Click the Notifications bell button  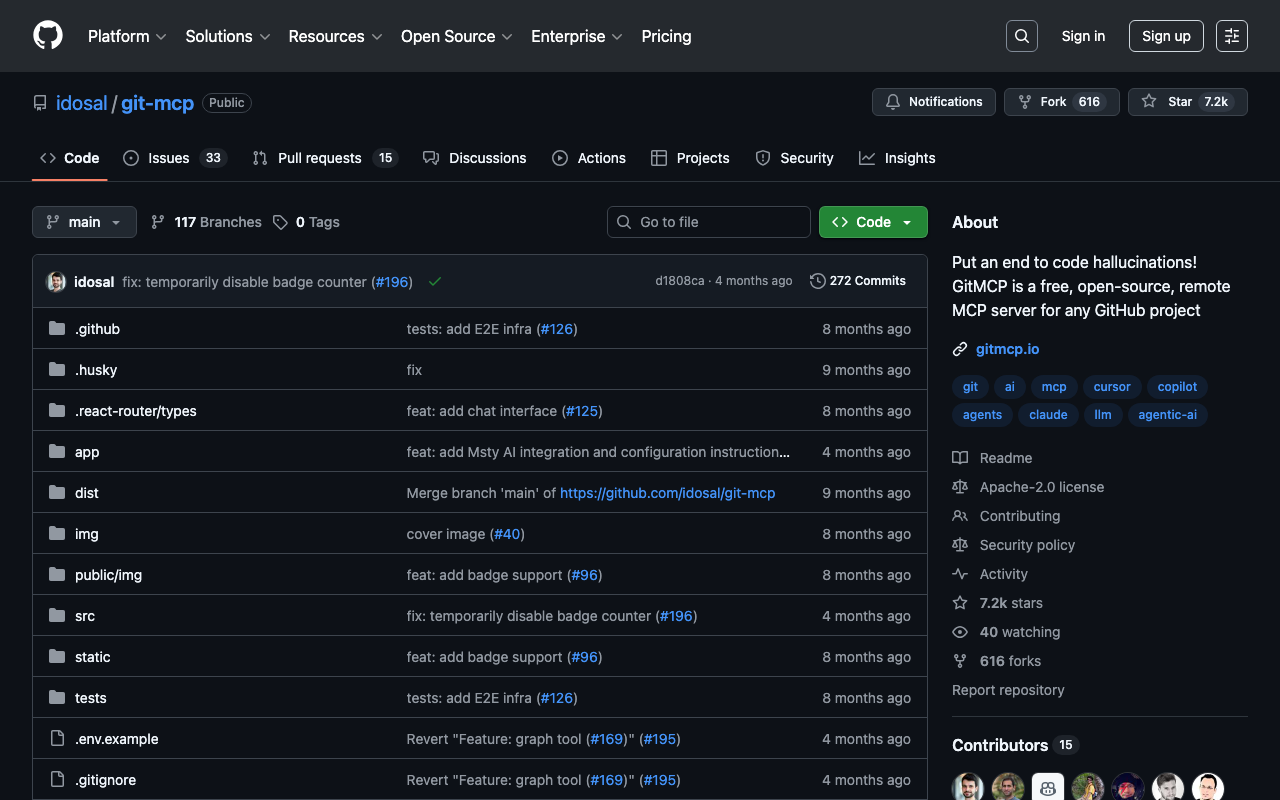[934, 102]
